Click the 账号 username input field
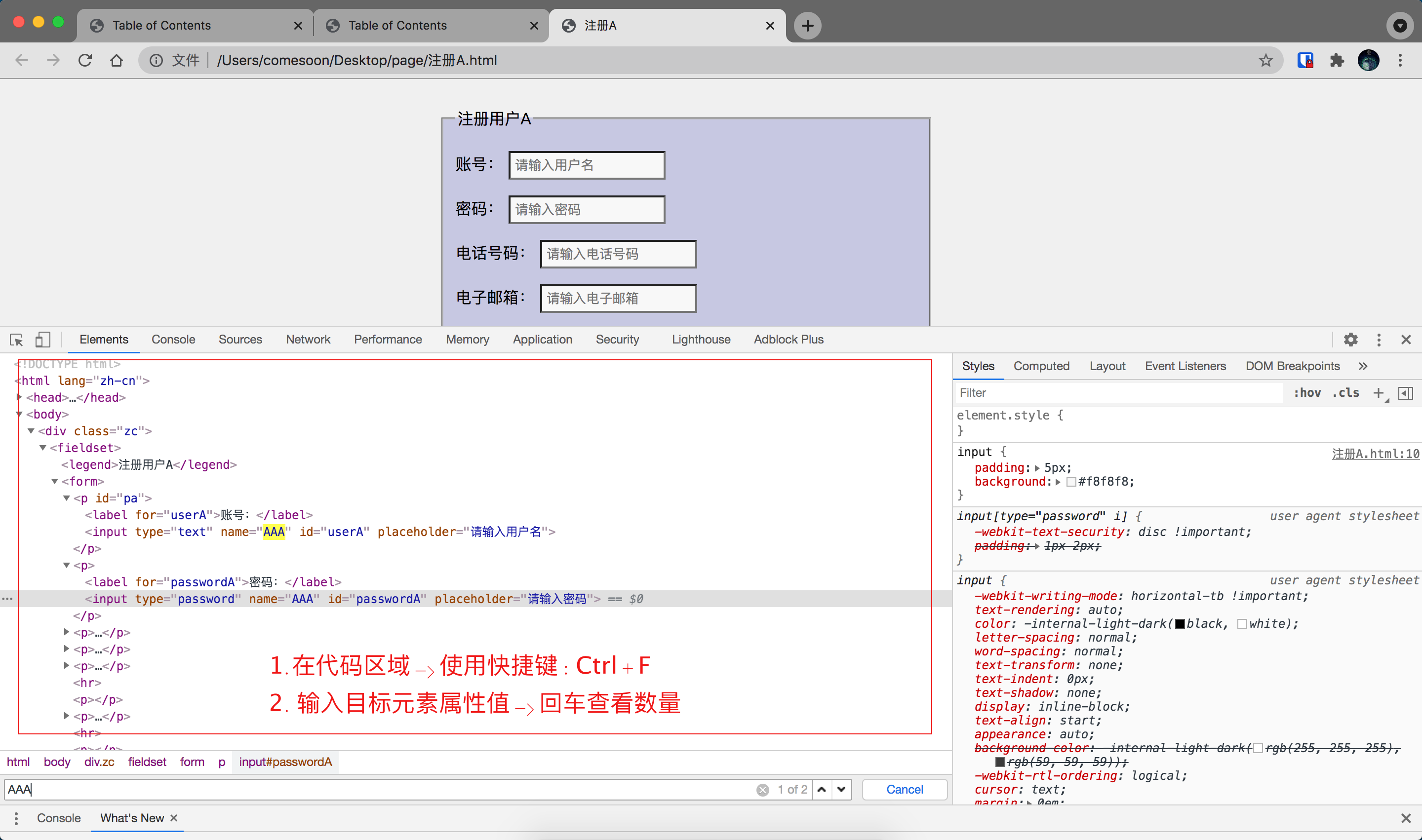 (587, 165)
